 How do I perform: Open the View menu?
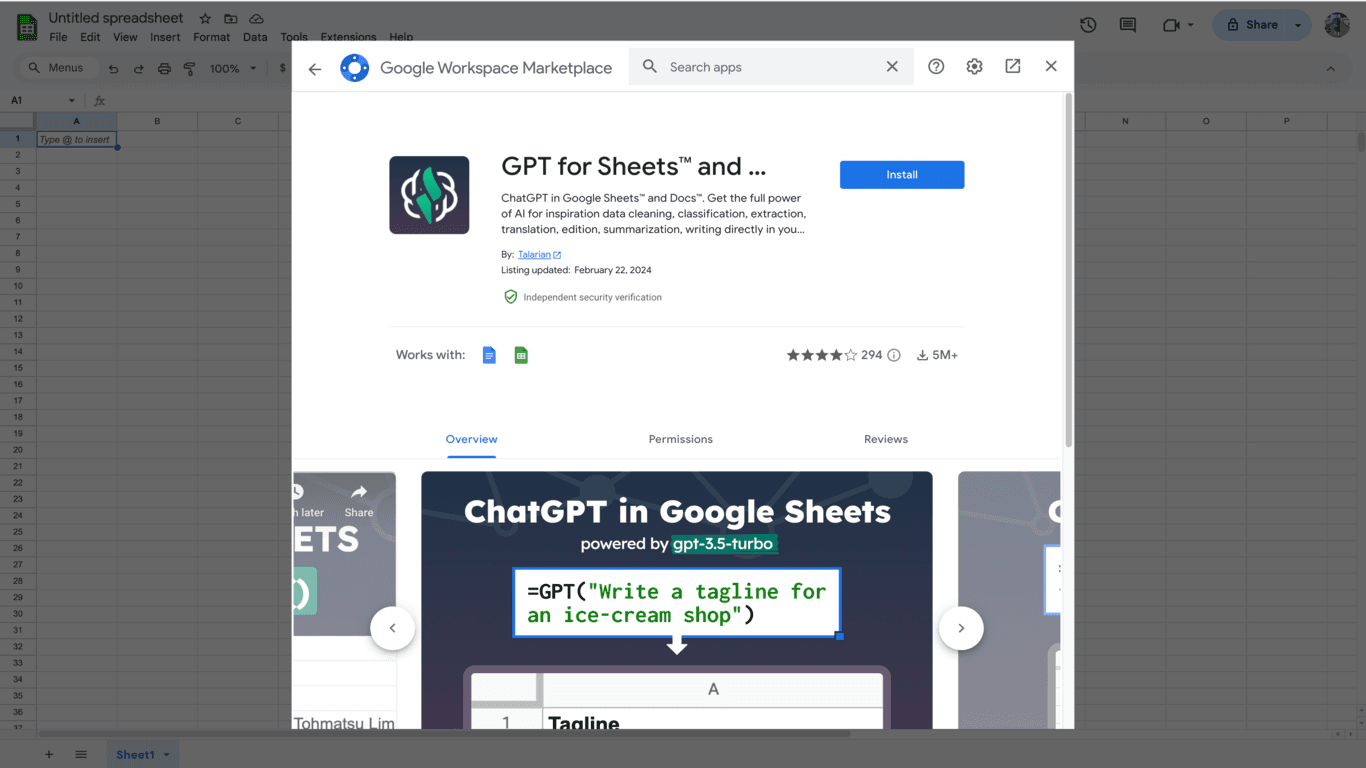pyautogui.click(x=125, y=38)
